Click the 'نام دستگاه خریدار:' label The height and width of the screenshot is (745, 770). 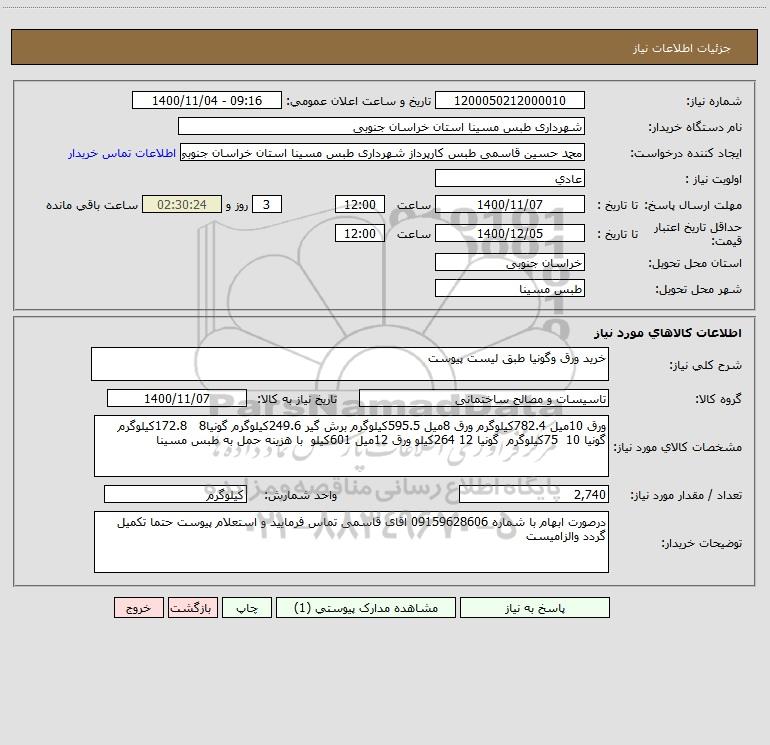coord(695,128)
